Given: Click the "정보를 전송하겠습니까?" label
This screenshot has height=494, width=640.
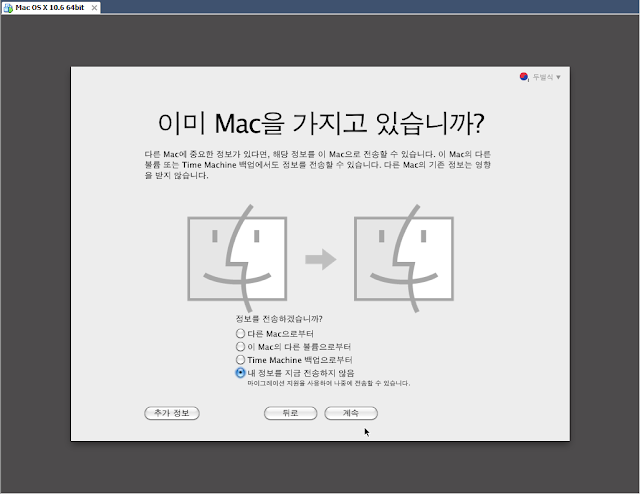Looking at the screenshot, I should pyautogui.click(x=279, y=319).
